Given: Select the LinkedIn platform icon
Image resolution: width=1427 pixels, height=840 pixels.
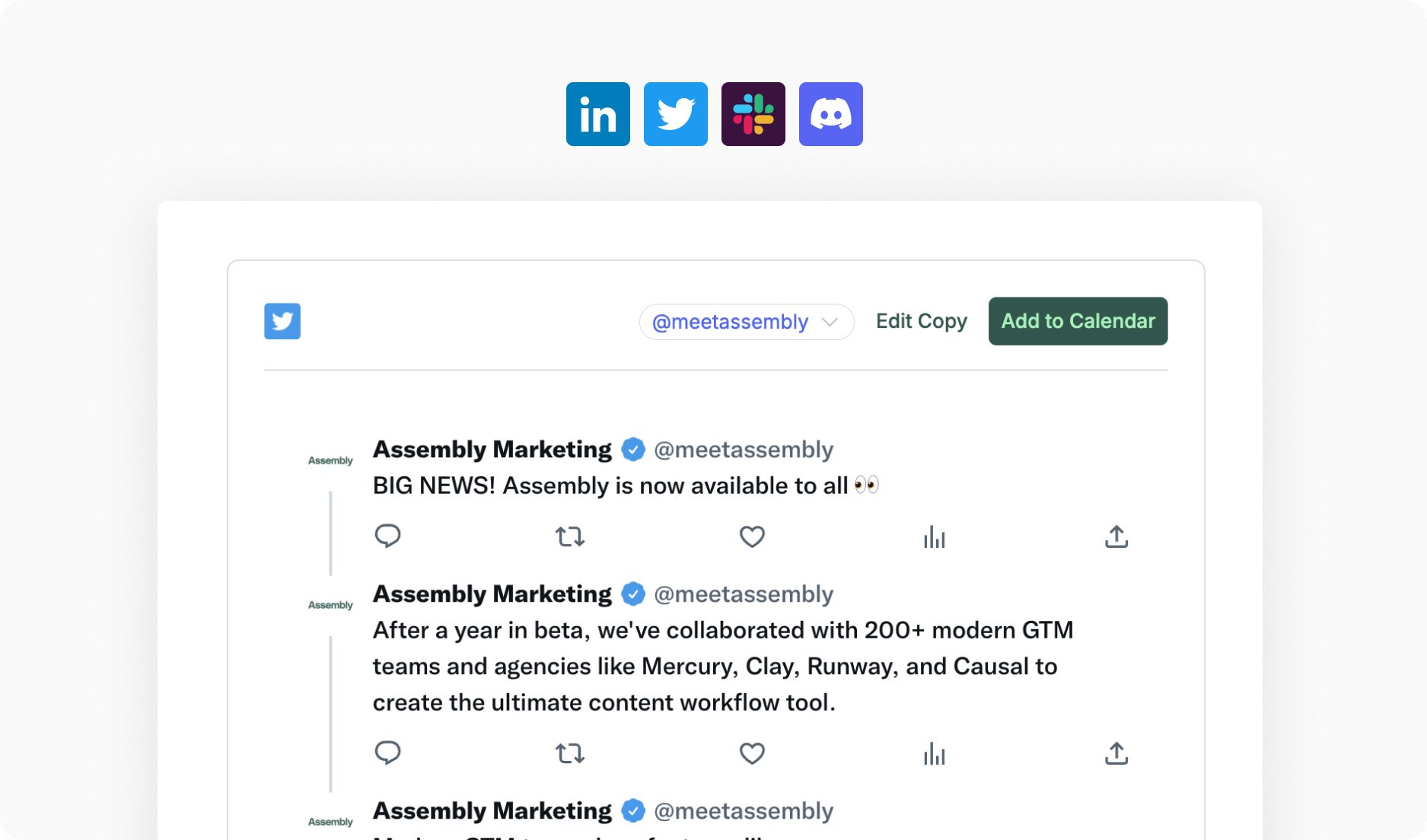Looking at the screenshot, I should click(597, 114).
